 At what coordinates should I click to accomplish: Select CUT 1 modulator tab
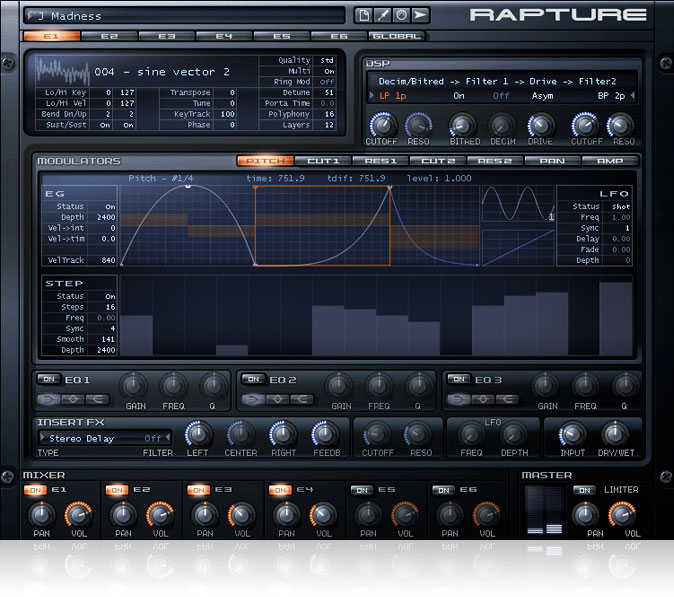coord(323,161)
